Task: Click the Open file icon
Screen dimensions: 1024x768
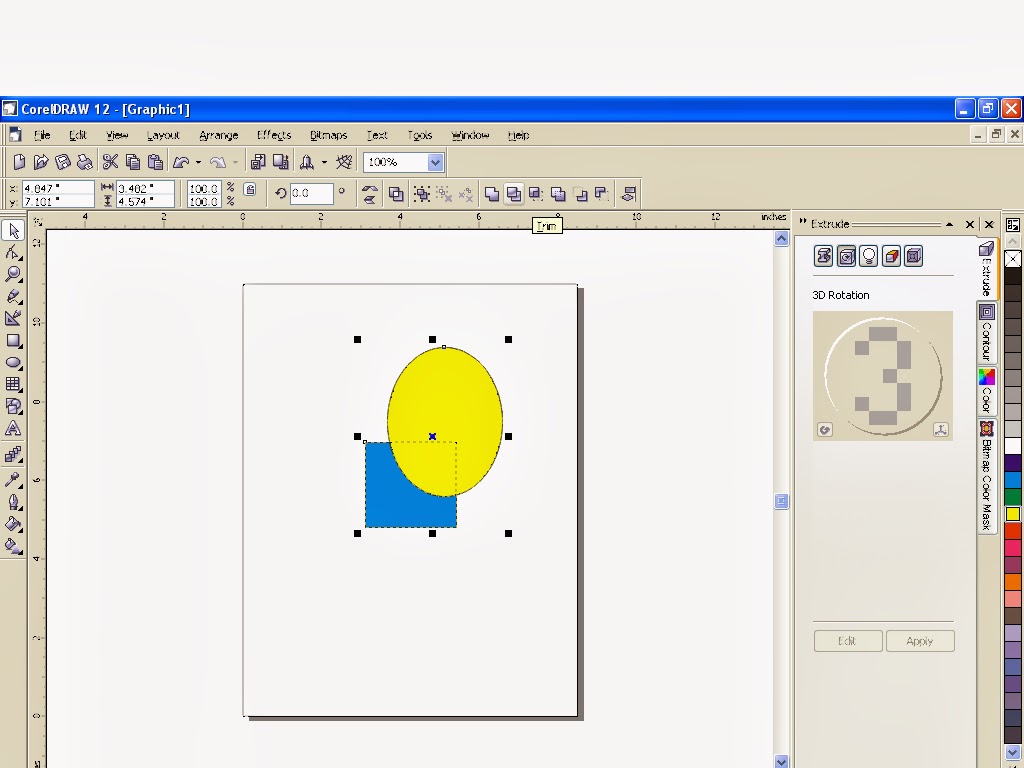Action: (41, 162)
